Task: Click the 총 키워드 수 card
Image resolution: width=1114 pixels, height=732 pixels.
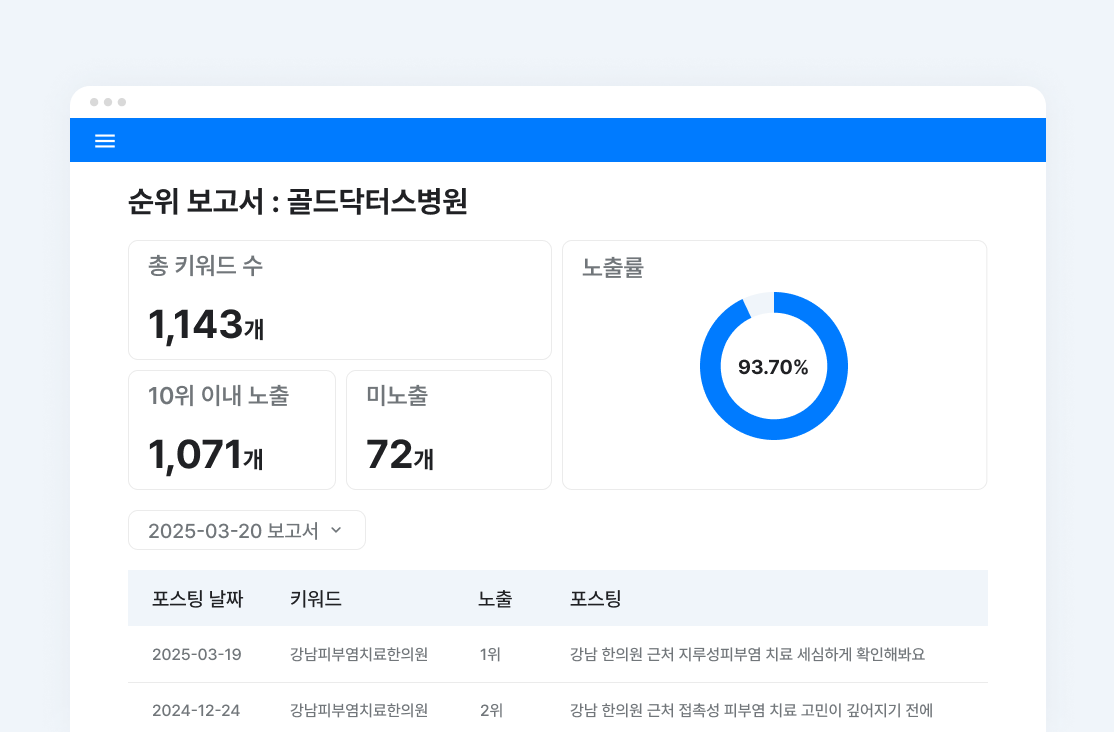Action: pyautogui.click(x=339, y=299)
